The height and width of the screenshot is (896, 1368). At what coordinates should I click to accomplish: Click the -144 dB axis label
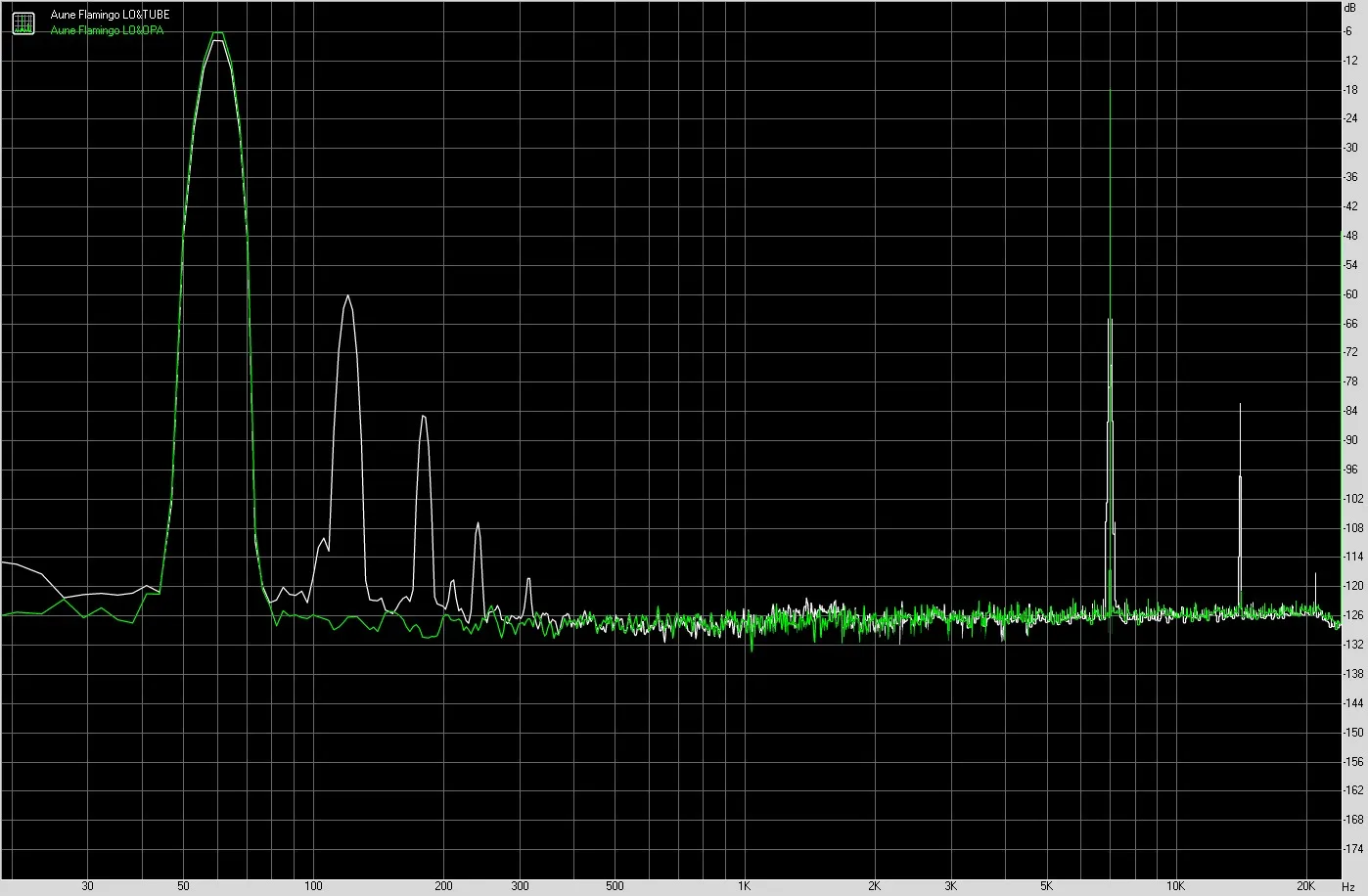(1352, 702)
